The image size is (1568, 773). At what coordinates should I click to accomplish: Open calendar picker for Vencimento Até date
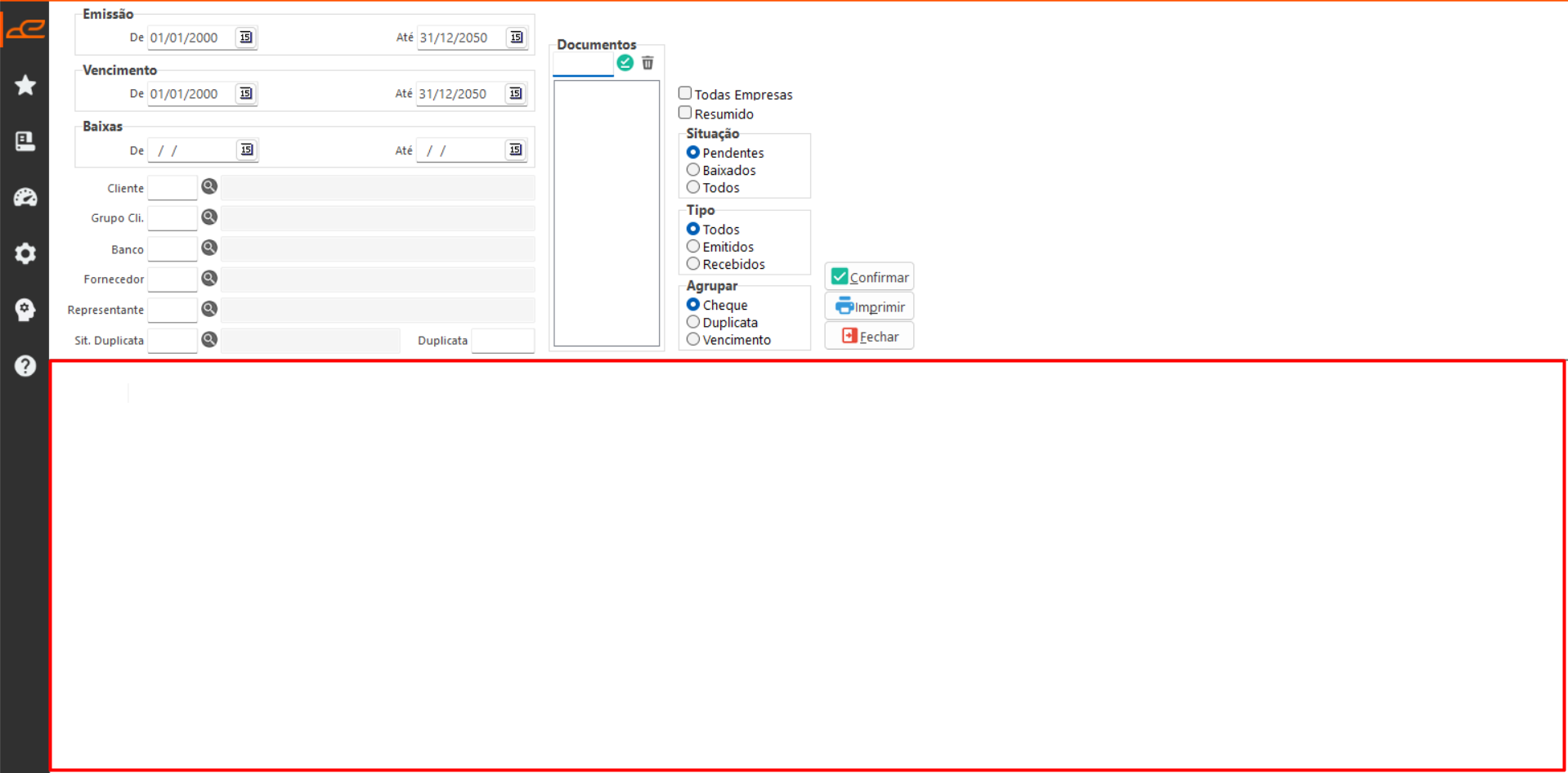pyautogui.click(x=516, y=94)
